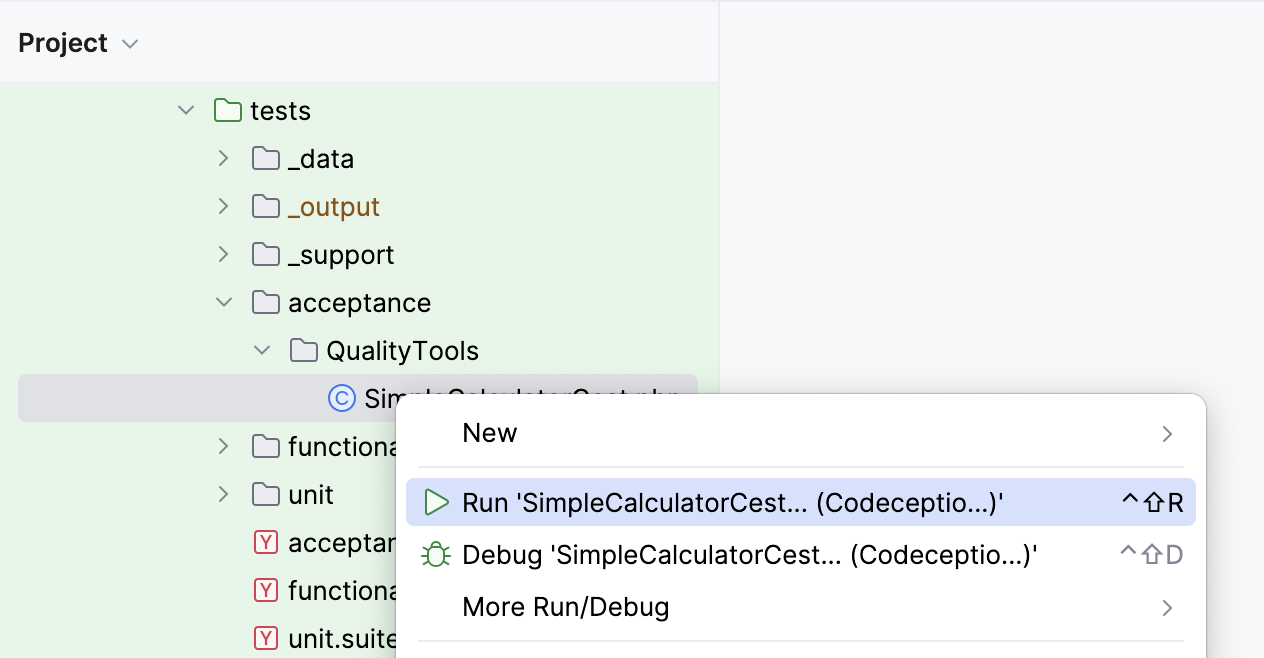1264x658 pixels.
Task: Collapse the tests tree node
Action: [185, 110]
